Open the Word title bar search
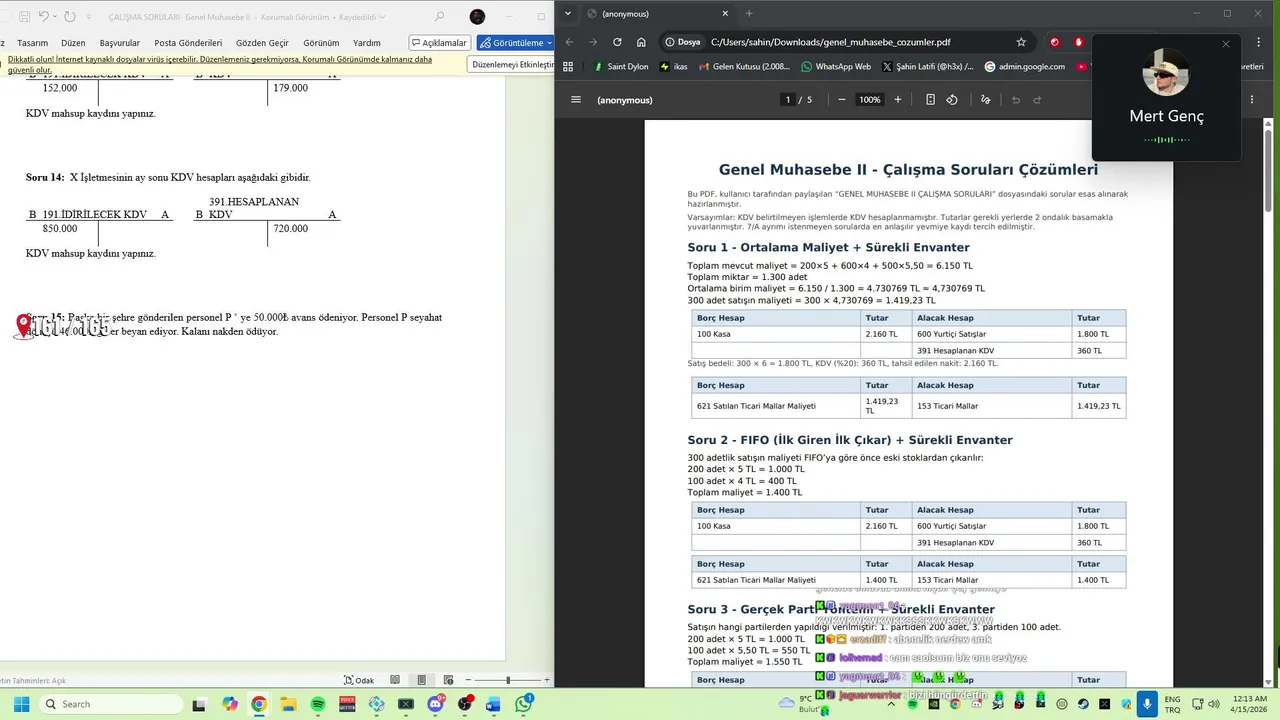This screenshot has height=720, width=1280. coord(440,17)
